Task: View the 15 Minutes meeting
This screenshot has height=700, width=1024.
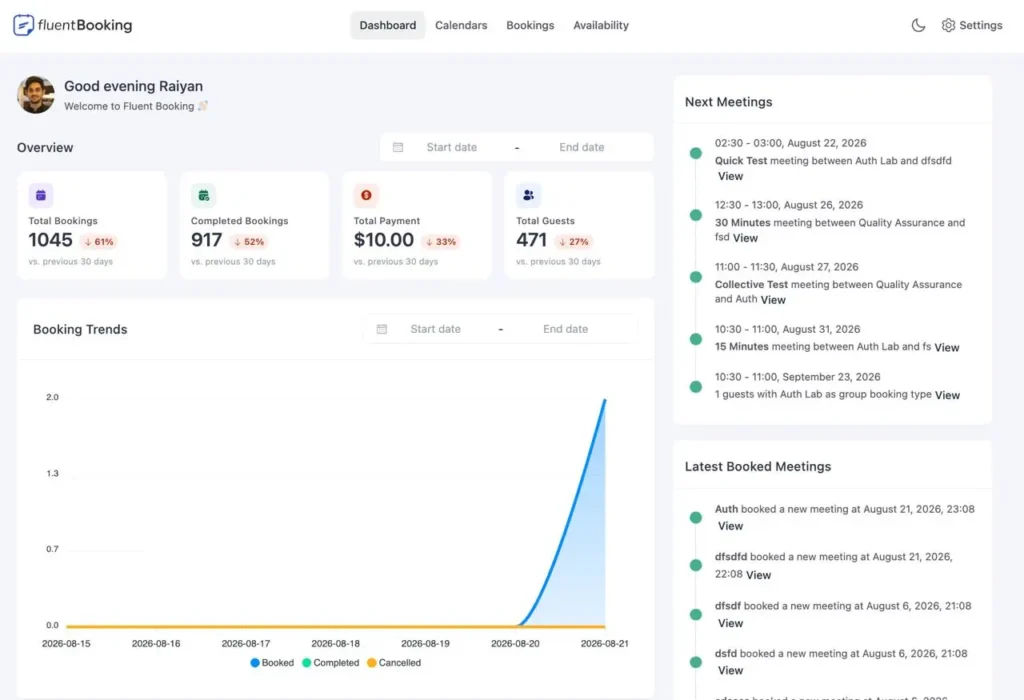Action: tap(946, 347)
